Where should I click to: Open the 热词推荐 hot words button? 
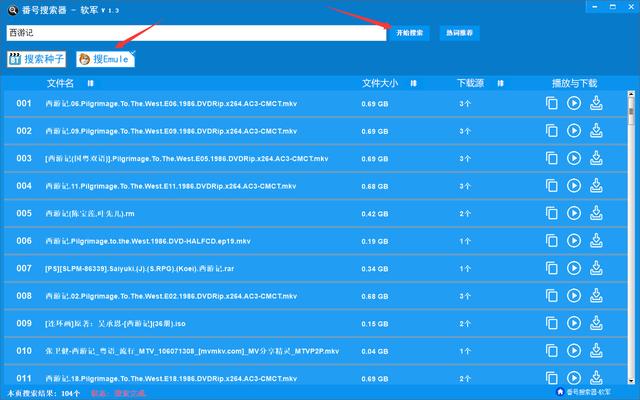460,33
